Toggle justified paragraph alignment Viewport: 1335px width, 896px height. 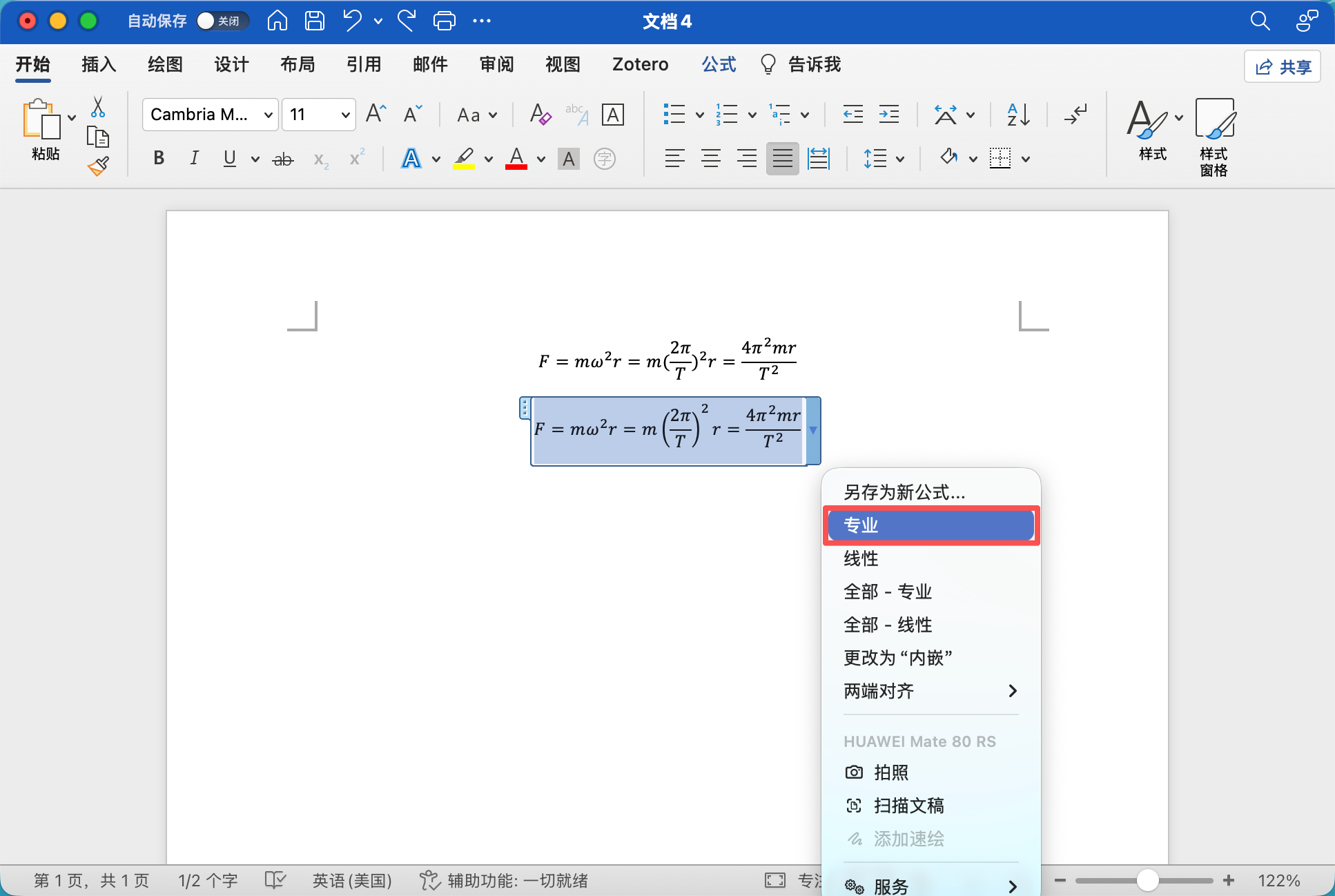pos(782,159)
